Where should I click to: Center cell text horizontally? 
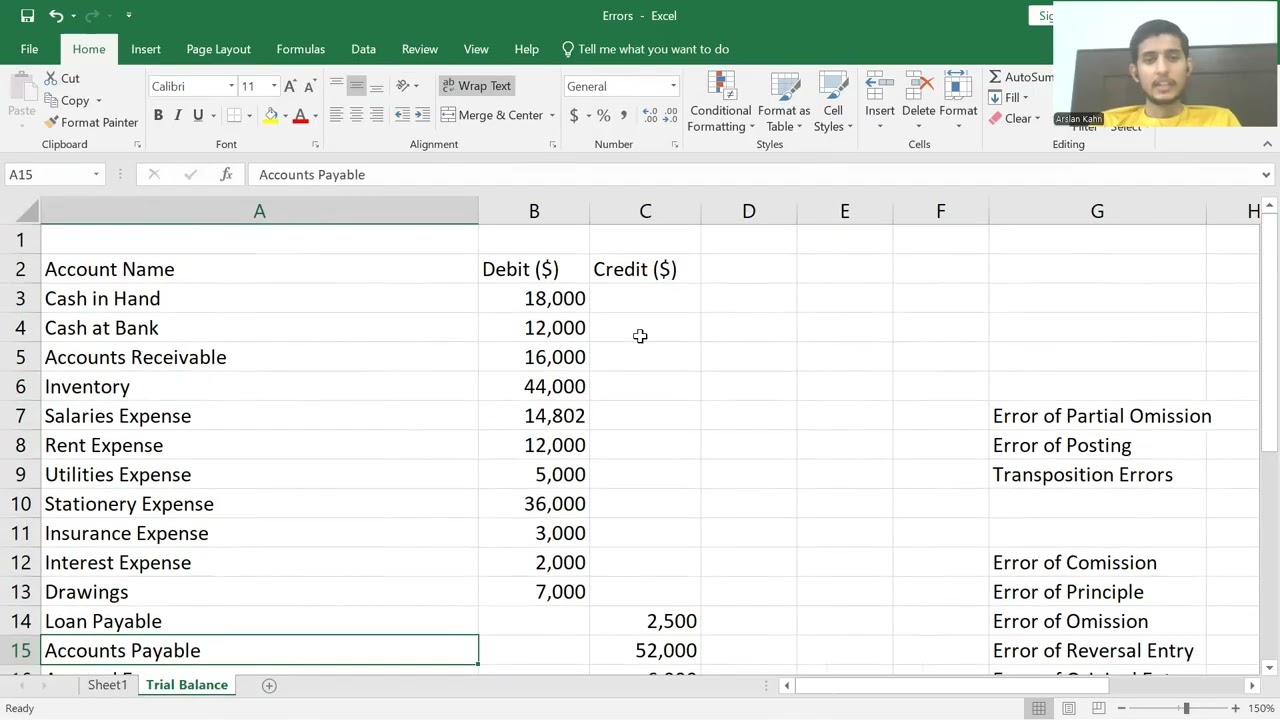click(357, 115)
